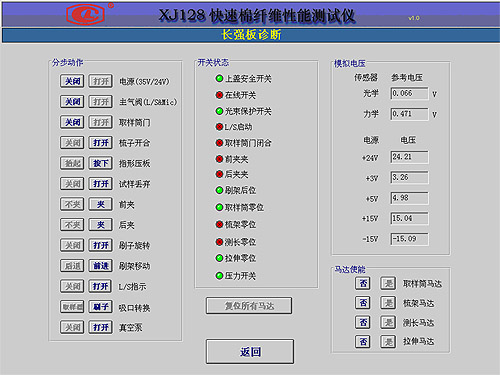Move 刷架移动 forward with 前进

(x=101, y=266)
